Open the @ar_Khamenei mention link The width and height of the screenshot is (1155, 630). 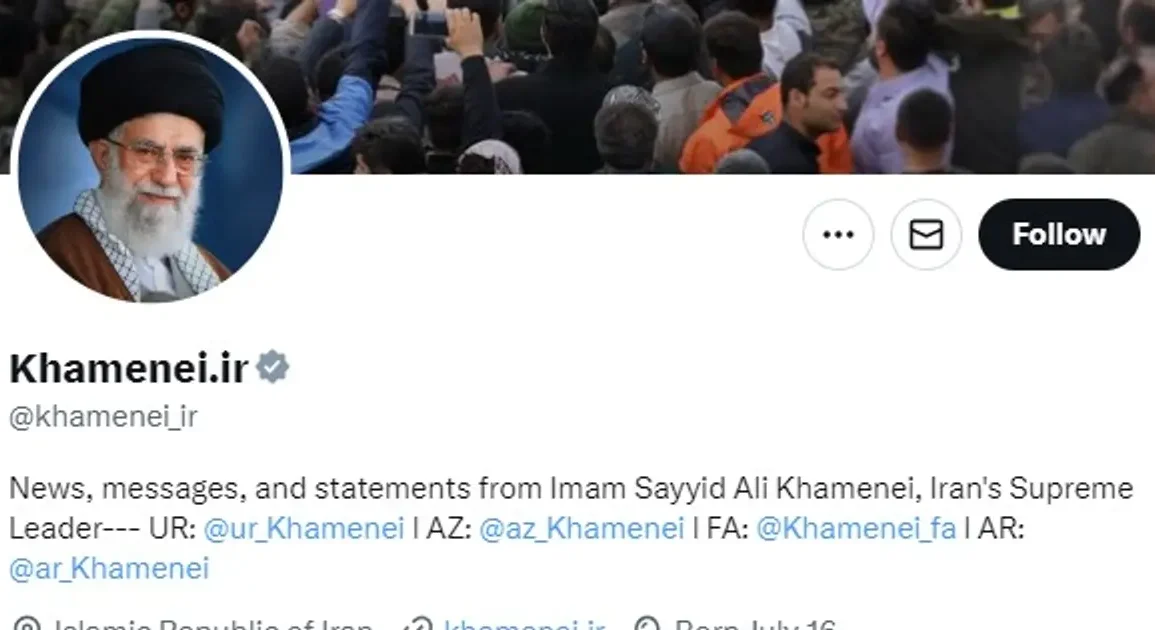coord(109,568)
